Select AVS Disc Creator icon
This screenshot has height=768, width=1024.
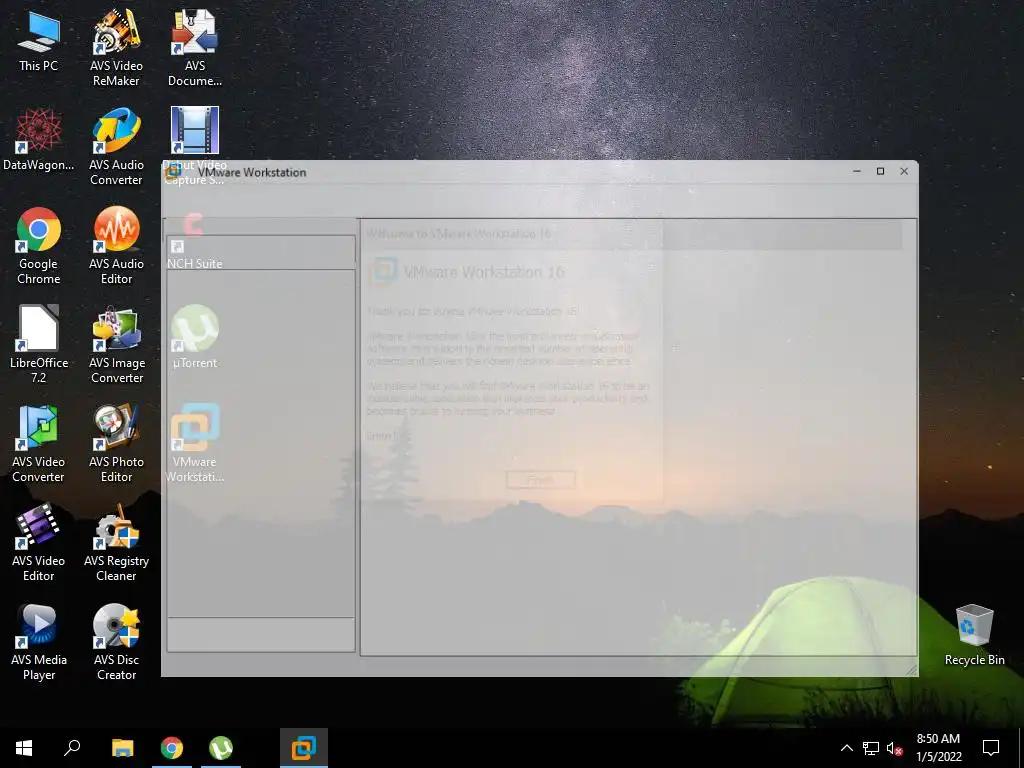pos(116,643)
